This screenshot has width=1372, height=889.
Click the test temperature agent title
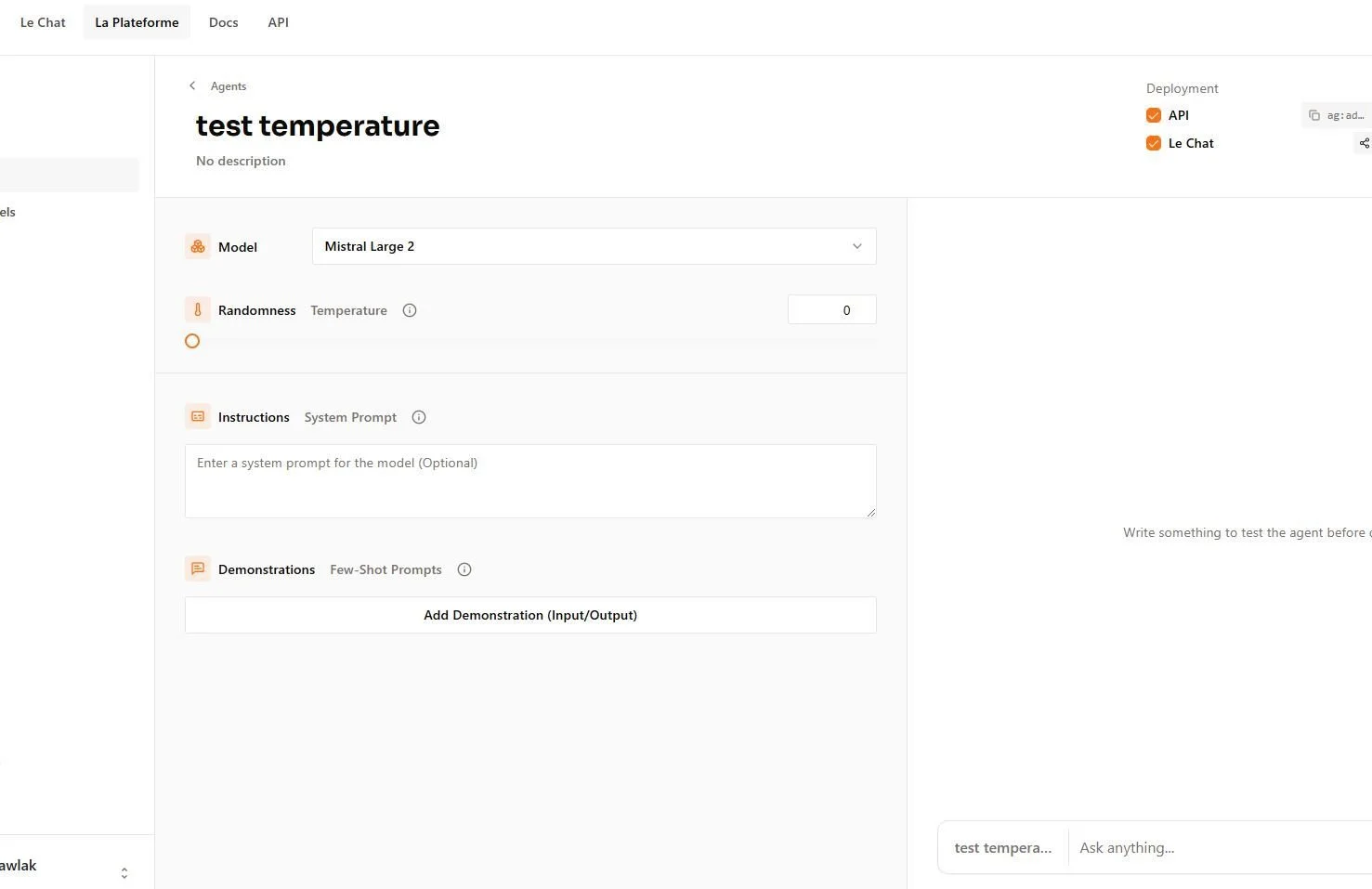tap(318, 125)
